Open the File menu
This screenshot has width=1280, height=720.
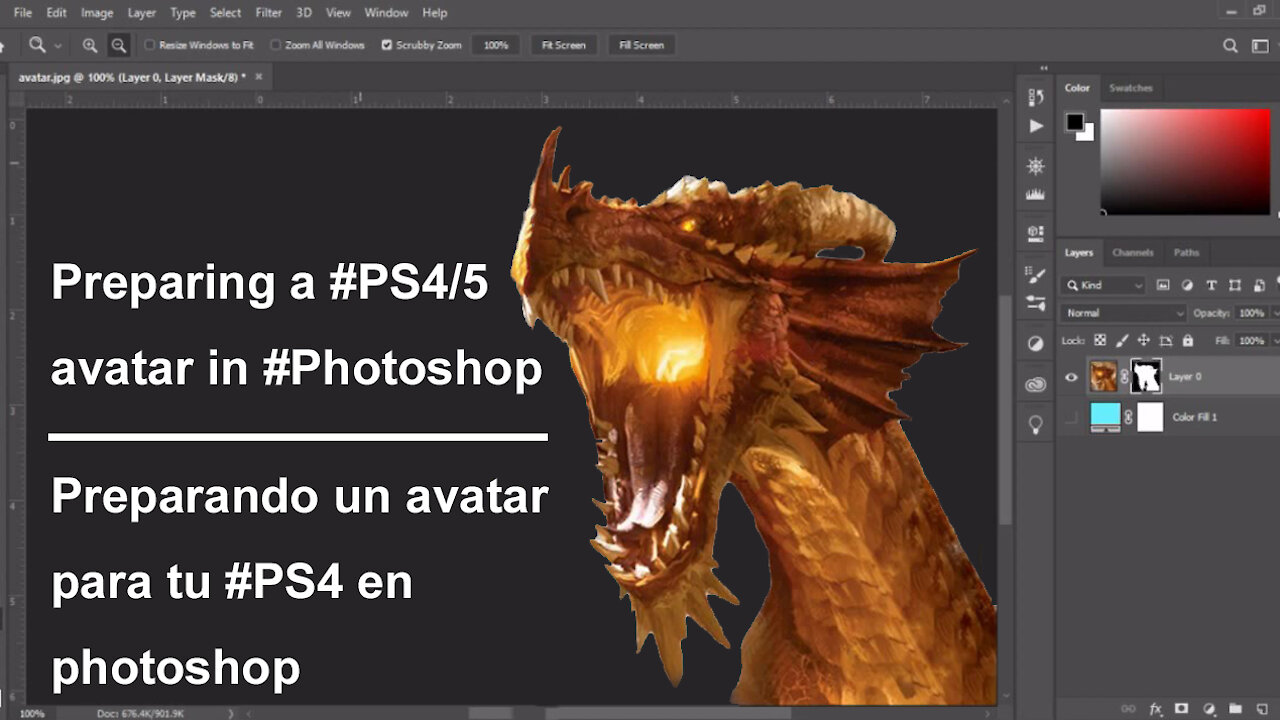pyautogui.click(x=23, y=13)
